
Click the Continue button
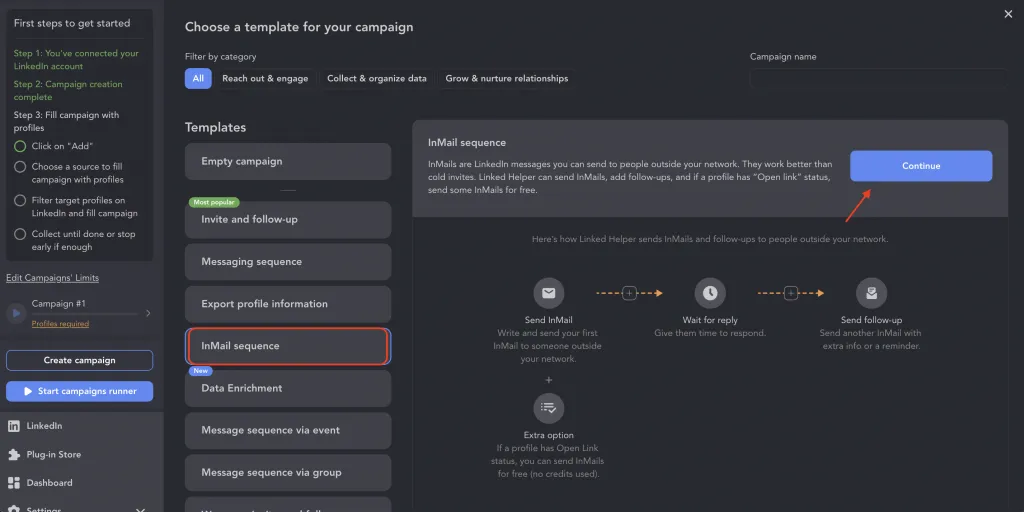tap(921, 166)
